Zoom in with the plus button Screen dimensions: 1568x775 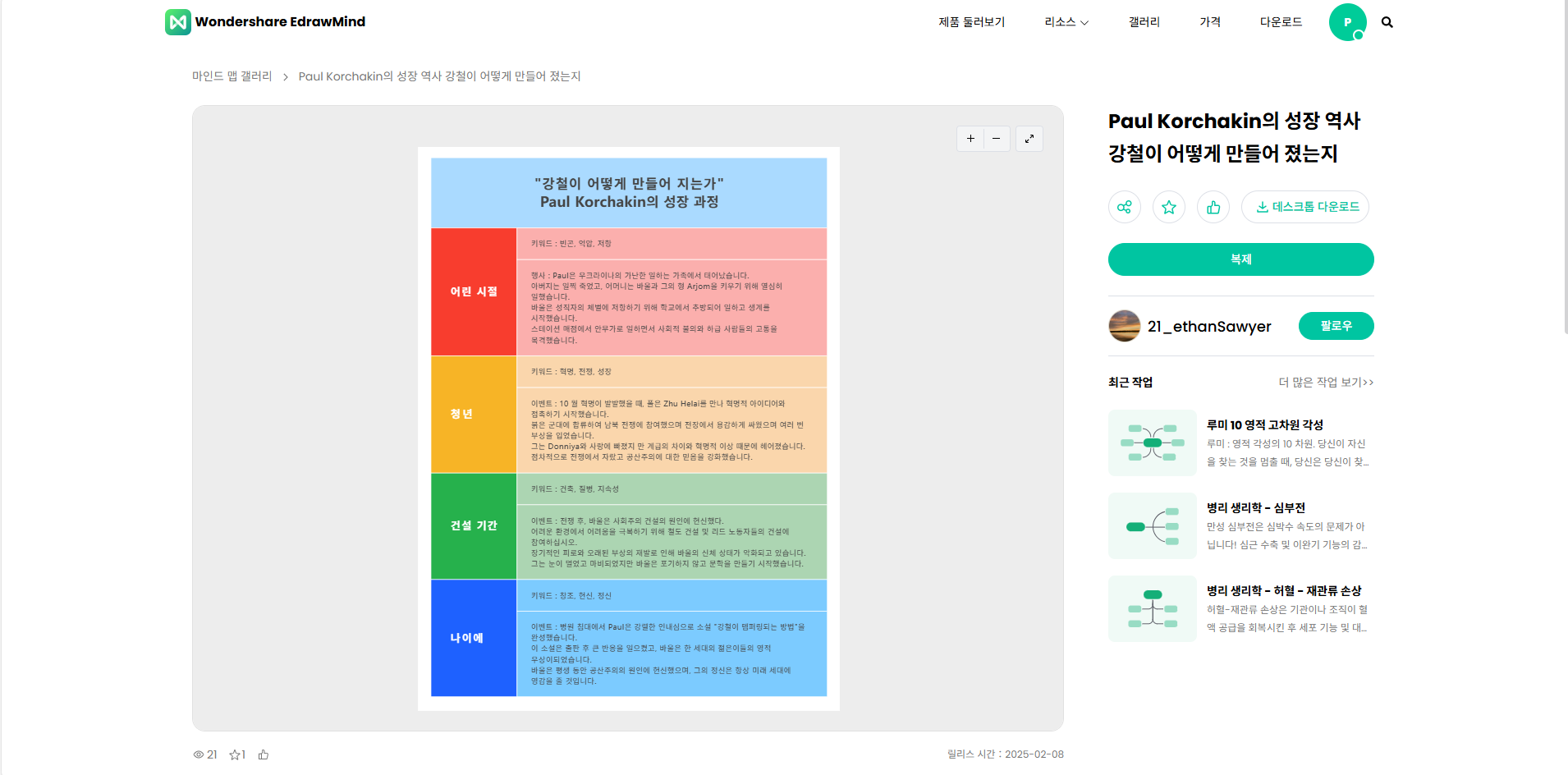(970, 139)
